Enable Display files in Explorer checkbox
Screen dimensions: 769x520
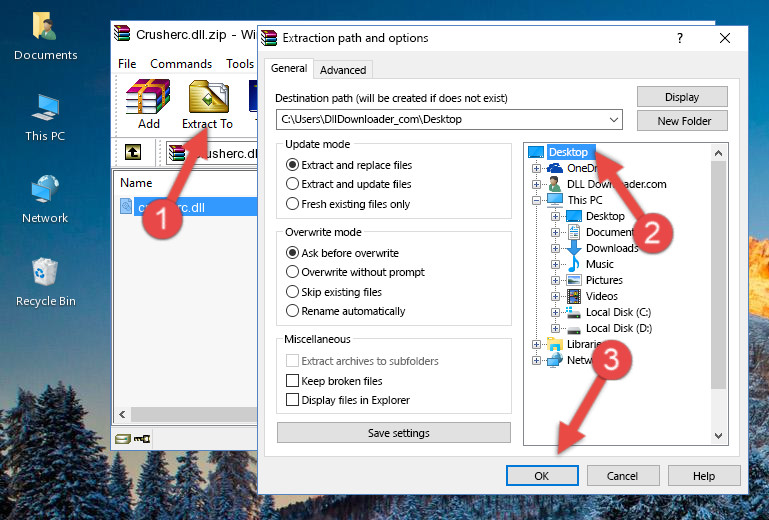coord(292,400)
